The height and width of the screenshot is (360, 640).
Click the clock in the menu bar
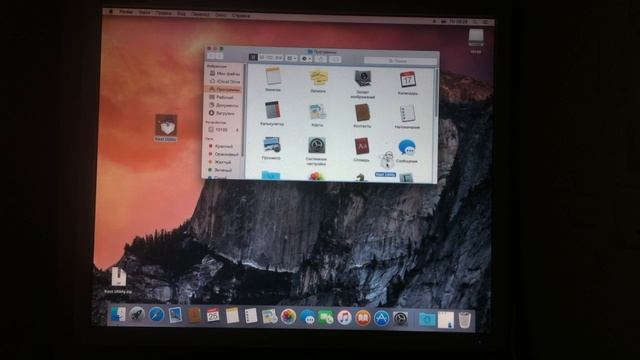tap(459, 21)
